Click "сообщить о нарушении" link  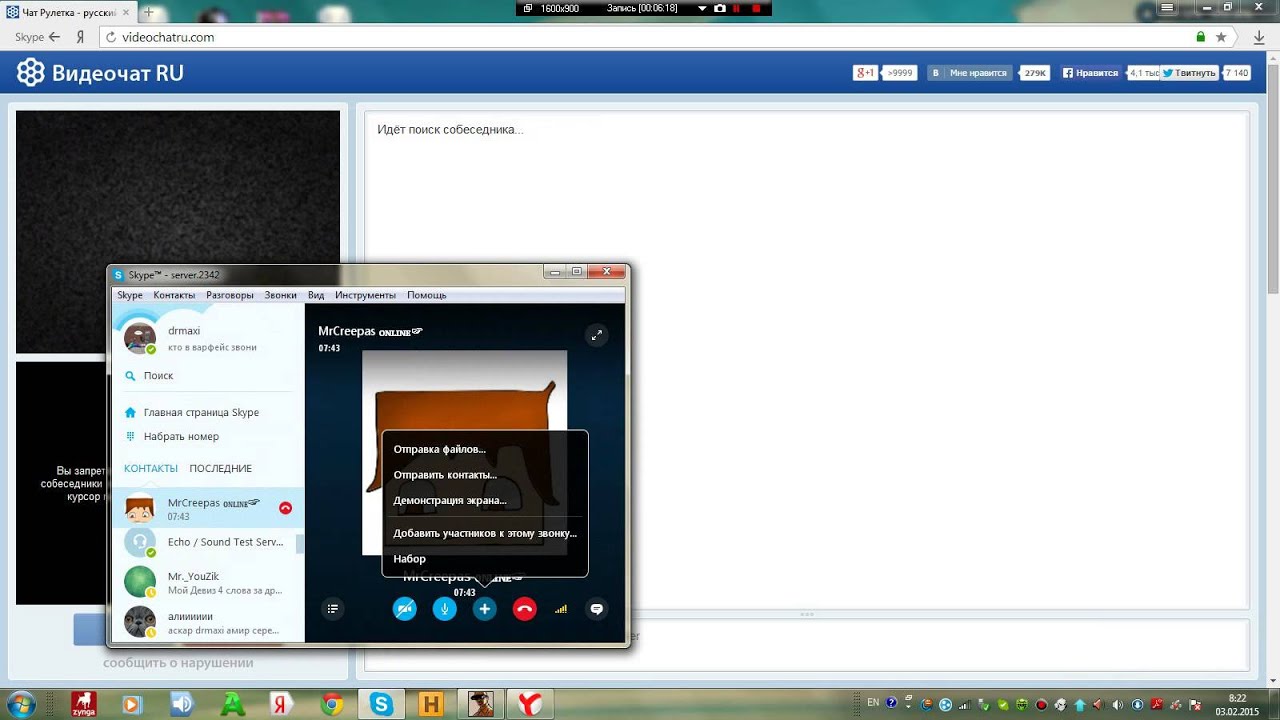[x=178, y=663]
